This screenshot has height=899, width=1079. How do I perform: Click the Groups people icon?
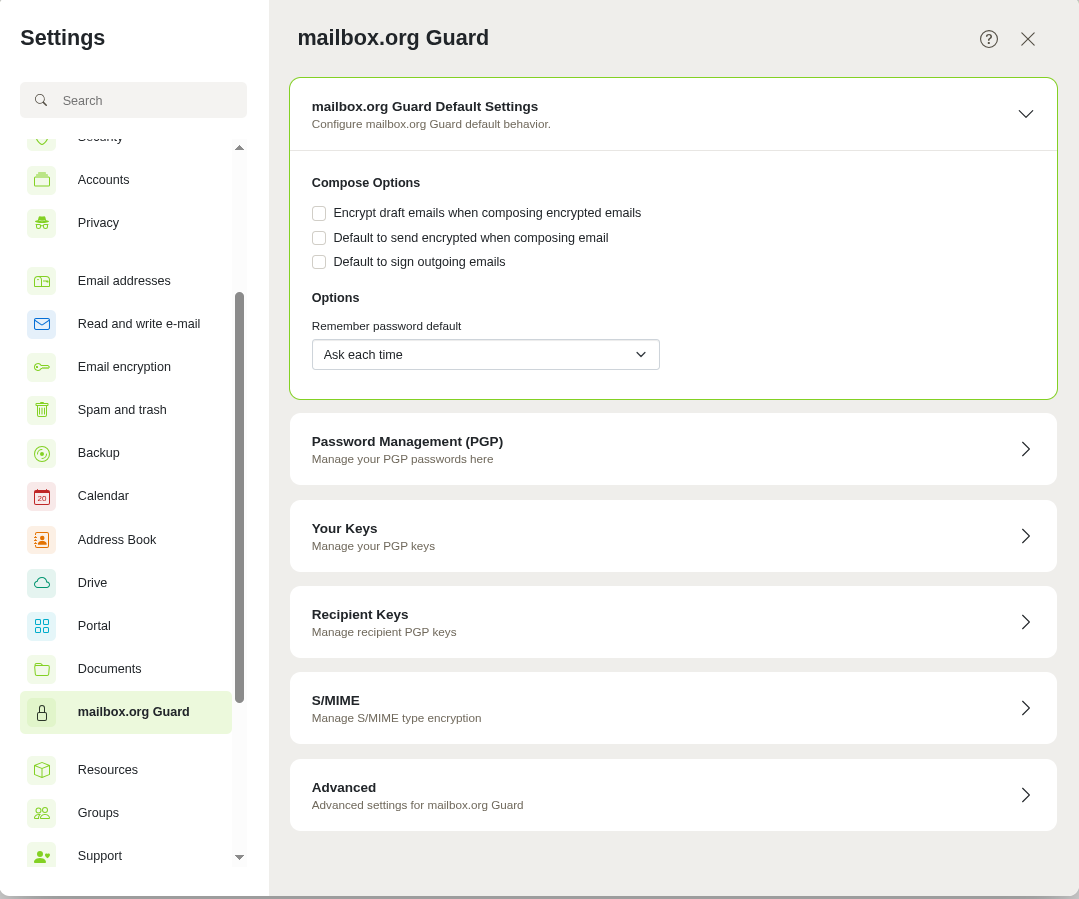click(x=42, y=813)
